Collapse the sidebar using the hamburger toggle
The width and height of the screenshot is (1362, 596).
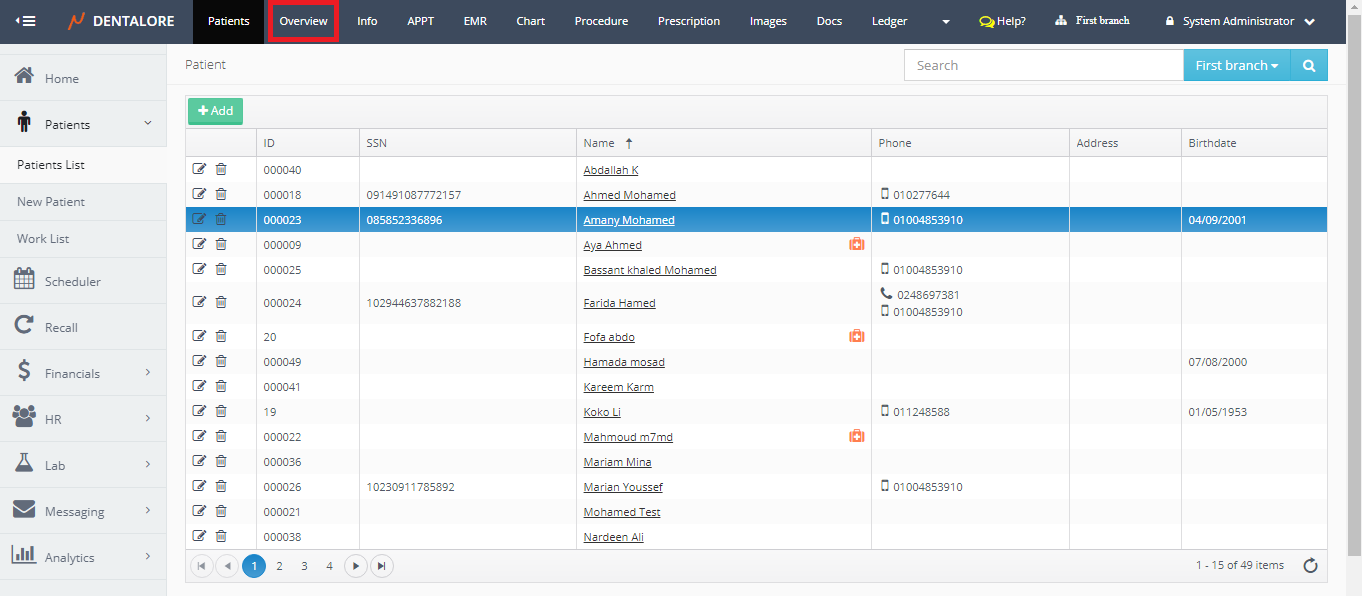point(25,21)
